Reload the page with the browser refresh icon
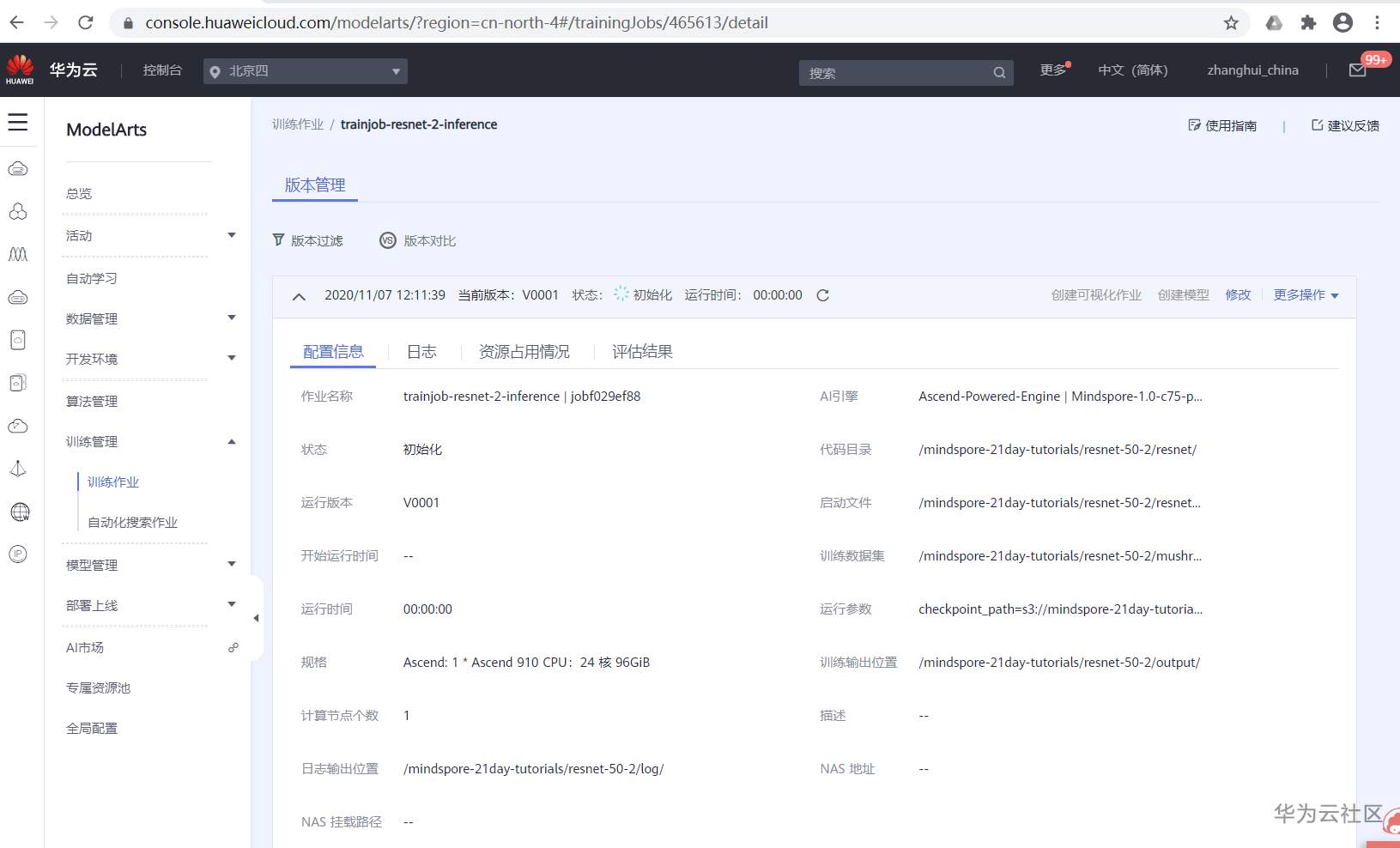The image size is (1400, 848). (x=86, y=22)
